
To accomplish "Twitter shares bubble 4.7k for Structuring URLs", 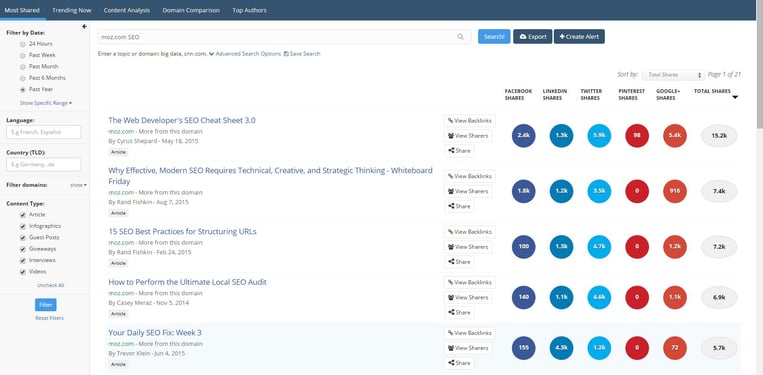I will pos(600,247).
